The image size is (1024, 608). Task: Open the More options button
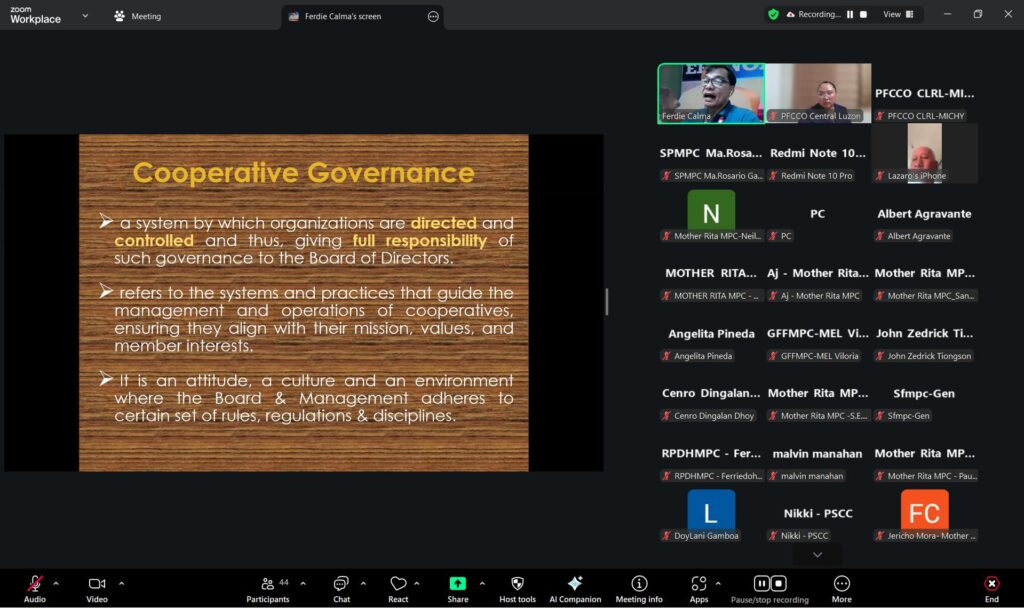point(842,584)
